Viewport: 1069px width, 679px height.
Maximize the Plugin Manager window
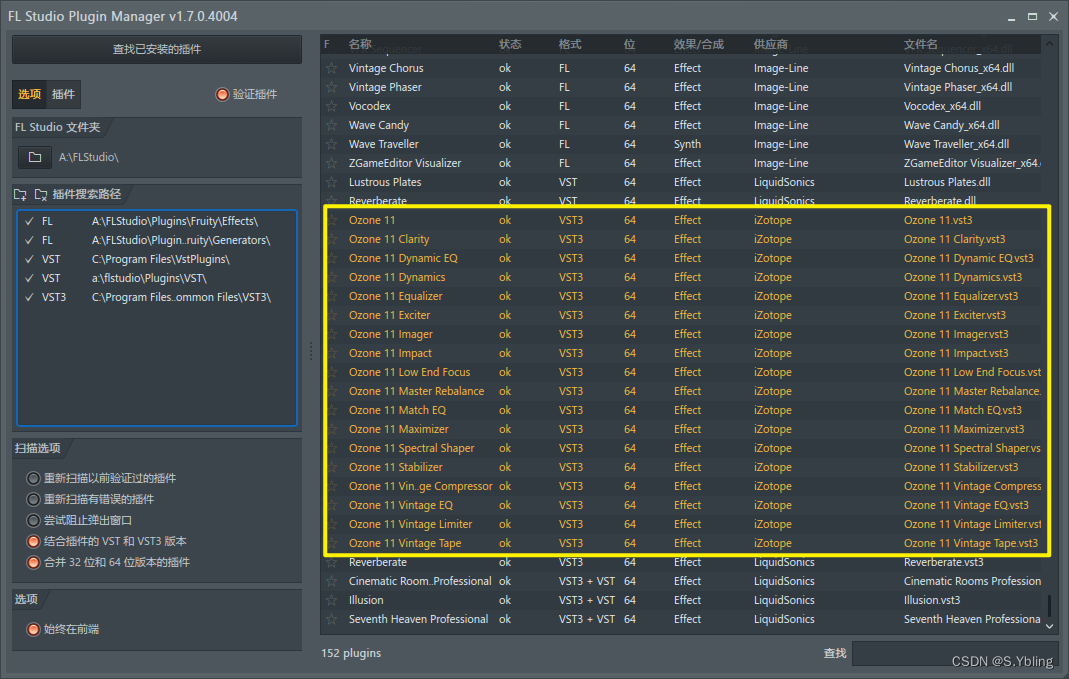click(x=1032, y=16)
